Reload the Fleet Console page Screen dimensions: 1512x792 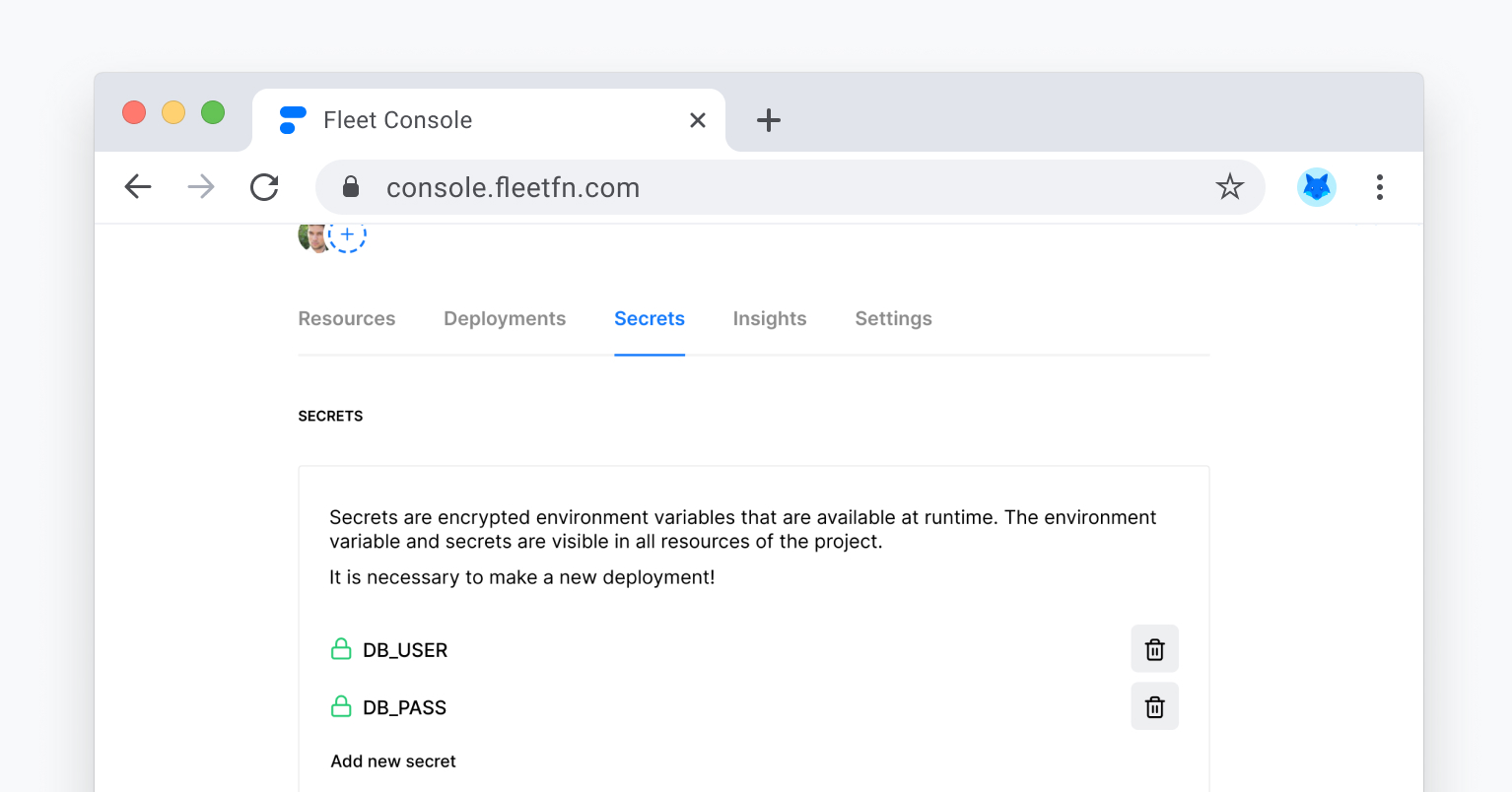pos(264,187)
